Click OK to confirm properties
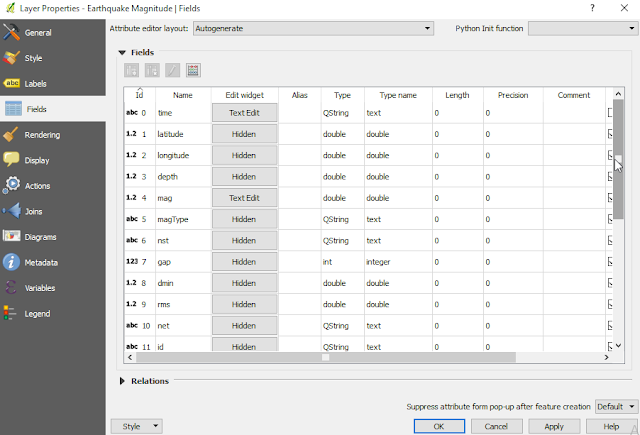The height and width of the screenshot is (435, 640). [439, 426]
